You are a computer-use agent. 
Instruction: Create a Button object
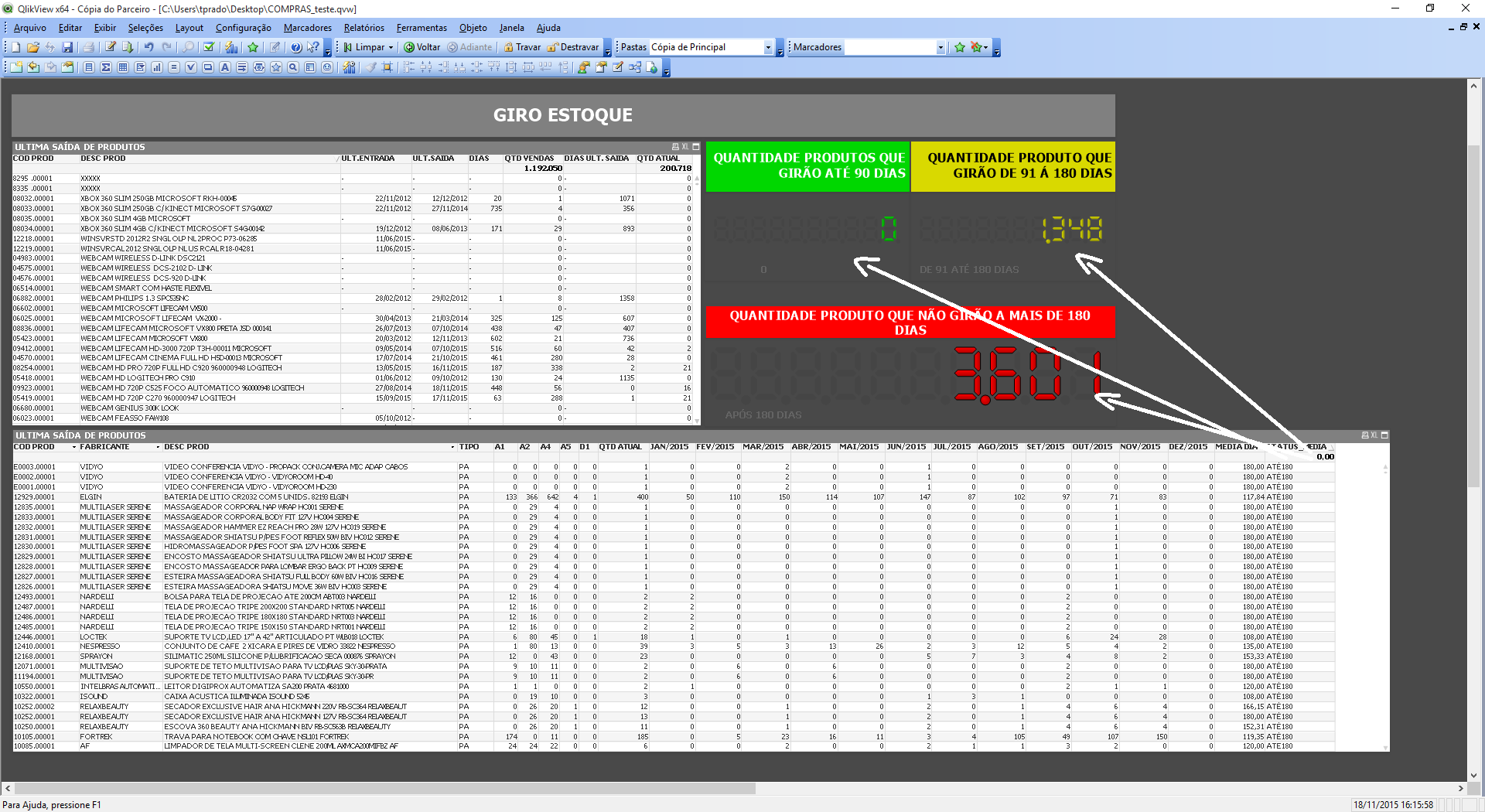coord(208,67)
